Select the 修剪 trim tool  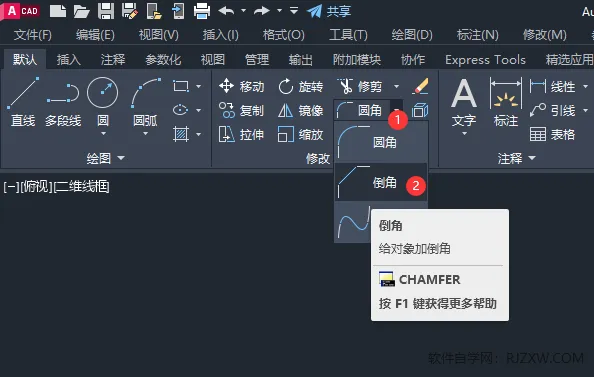360,86
